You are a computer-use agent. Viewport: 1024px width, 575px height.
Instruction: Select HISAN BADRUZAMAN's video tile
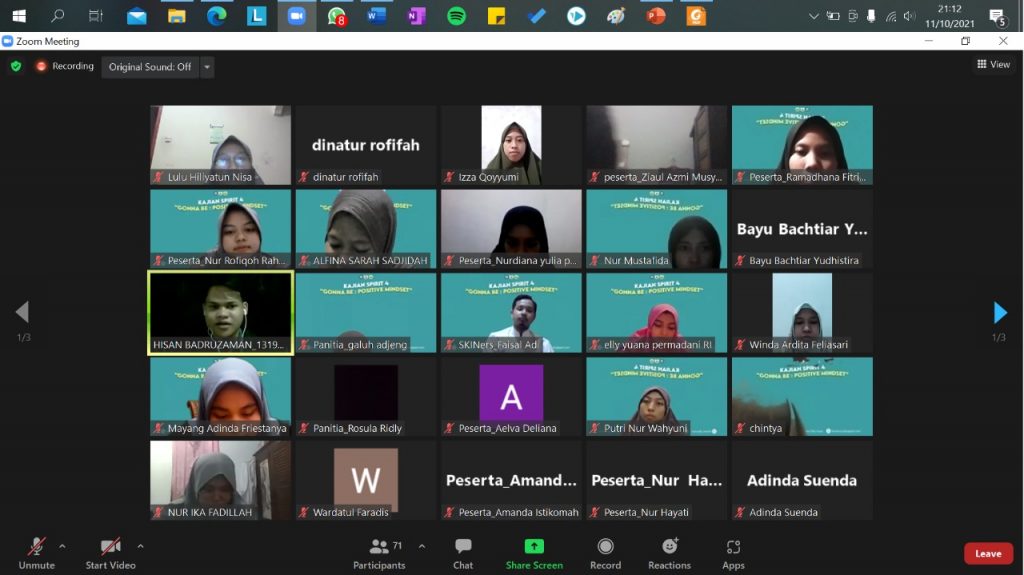click(x=220, y=312)
